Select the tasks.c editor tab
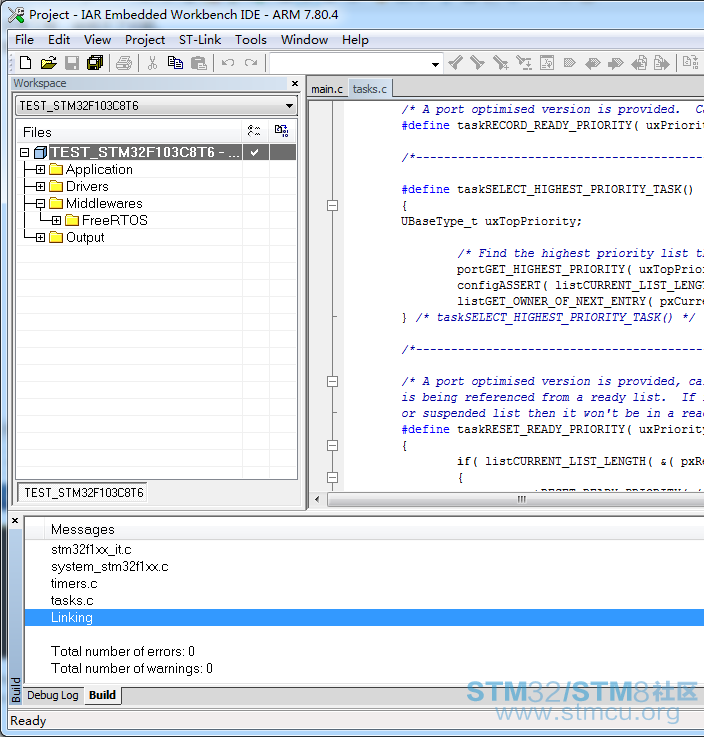The width and height of the screenshot is (704, 737). (370, 89)
